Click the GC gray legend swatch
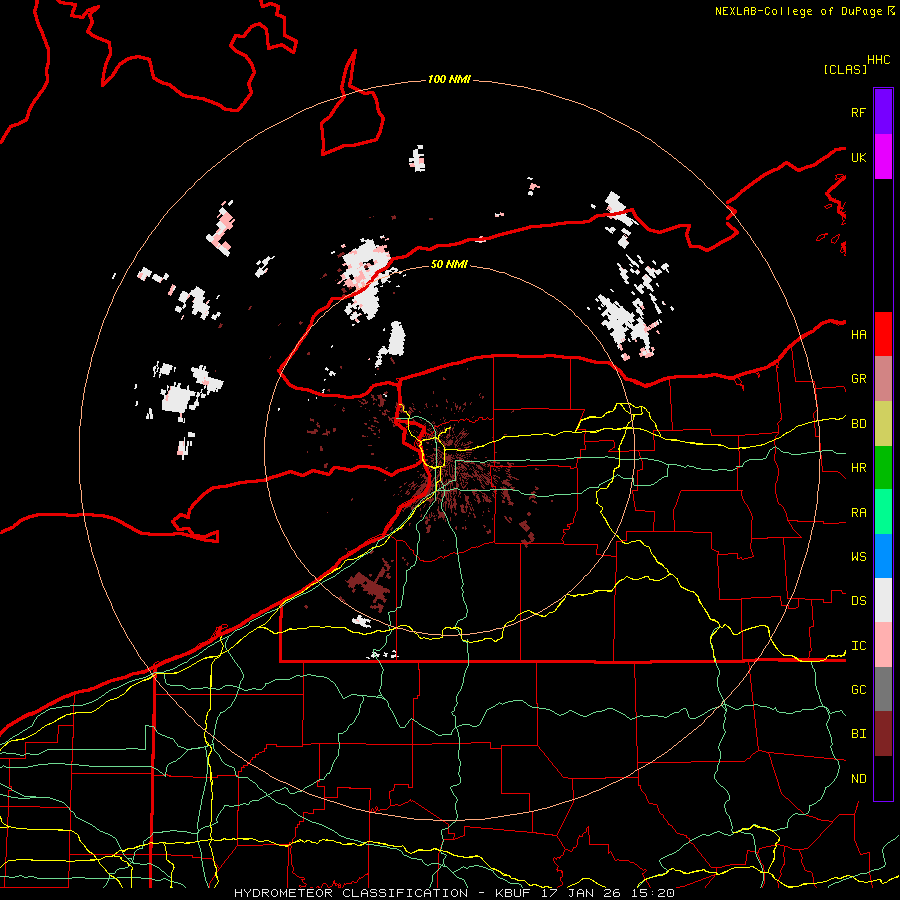900x900 pixels. [883, 689]
